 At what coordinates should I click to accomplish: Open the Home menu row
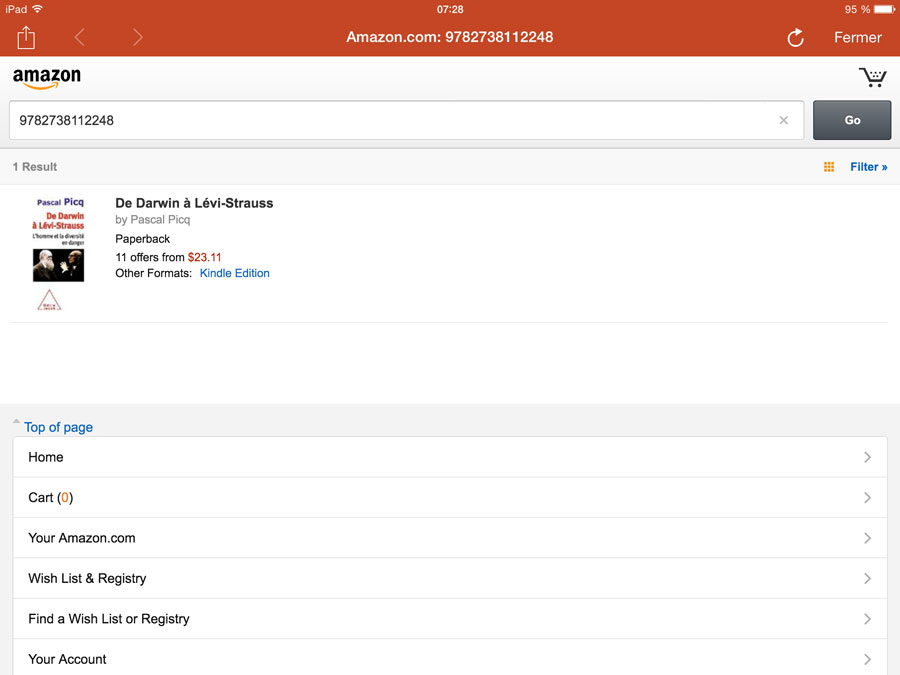(450, 457)
